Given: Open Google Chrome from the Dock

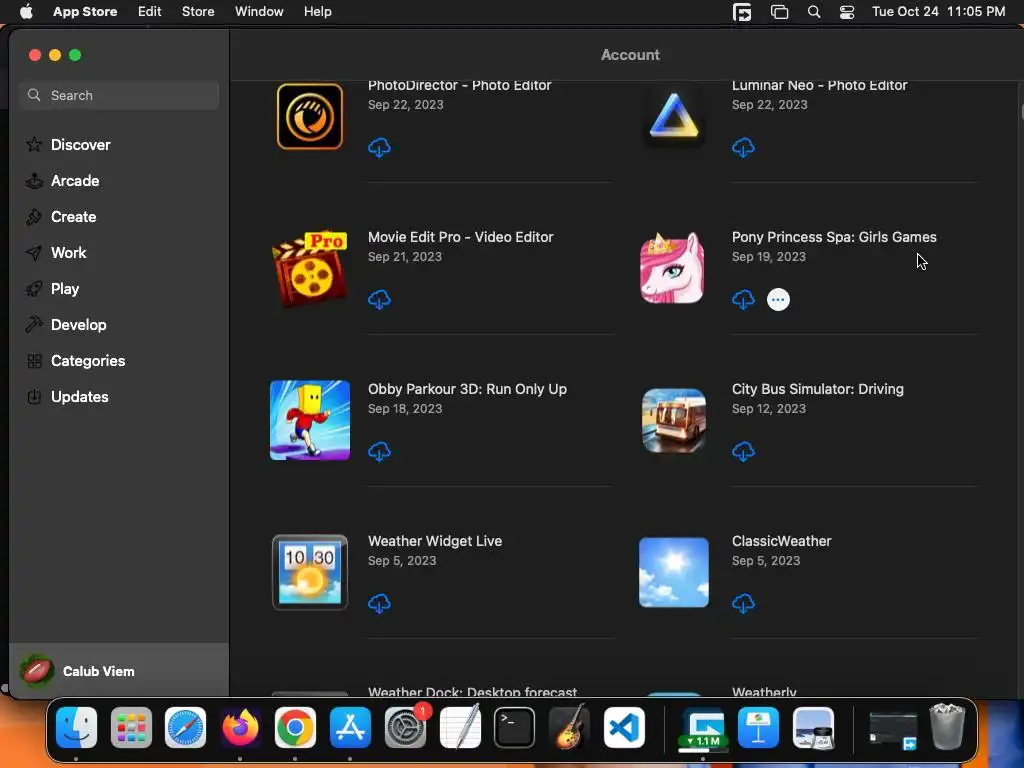Looking at the screenshot, I should click(x=295, y=727).
